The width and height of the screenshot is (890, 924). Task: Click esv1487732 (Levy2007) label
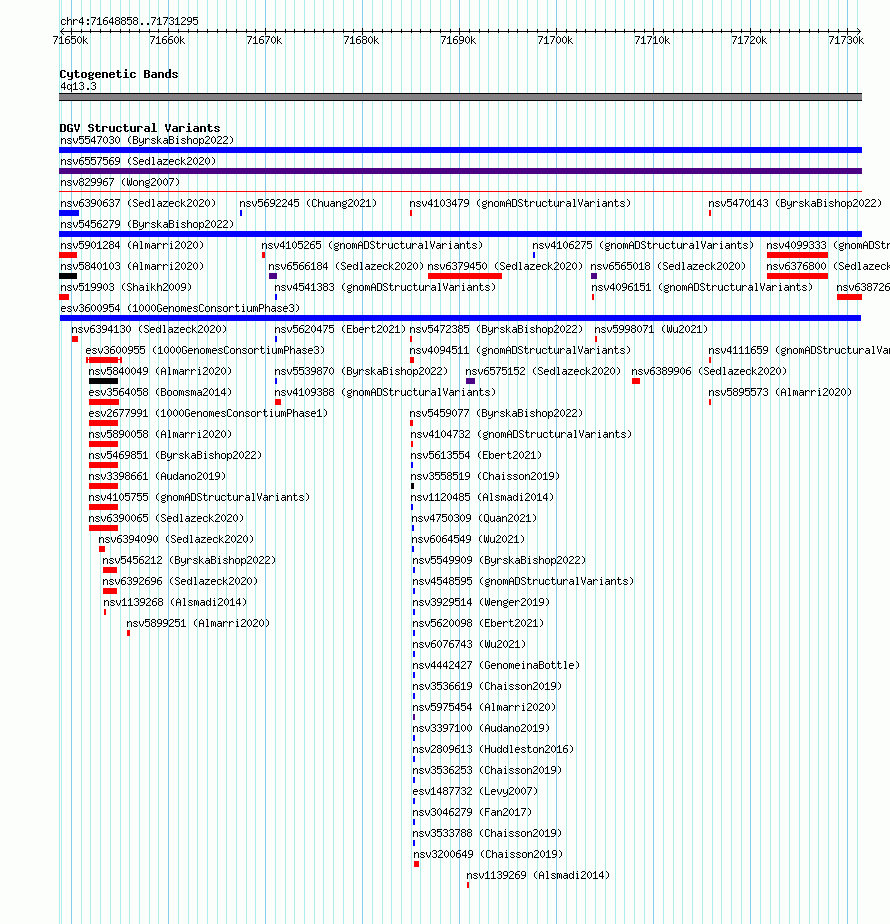(475, 791)
